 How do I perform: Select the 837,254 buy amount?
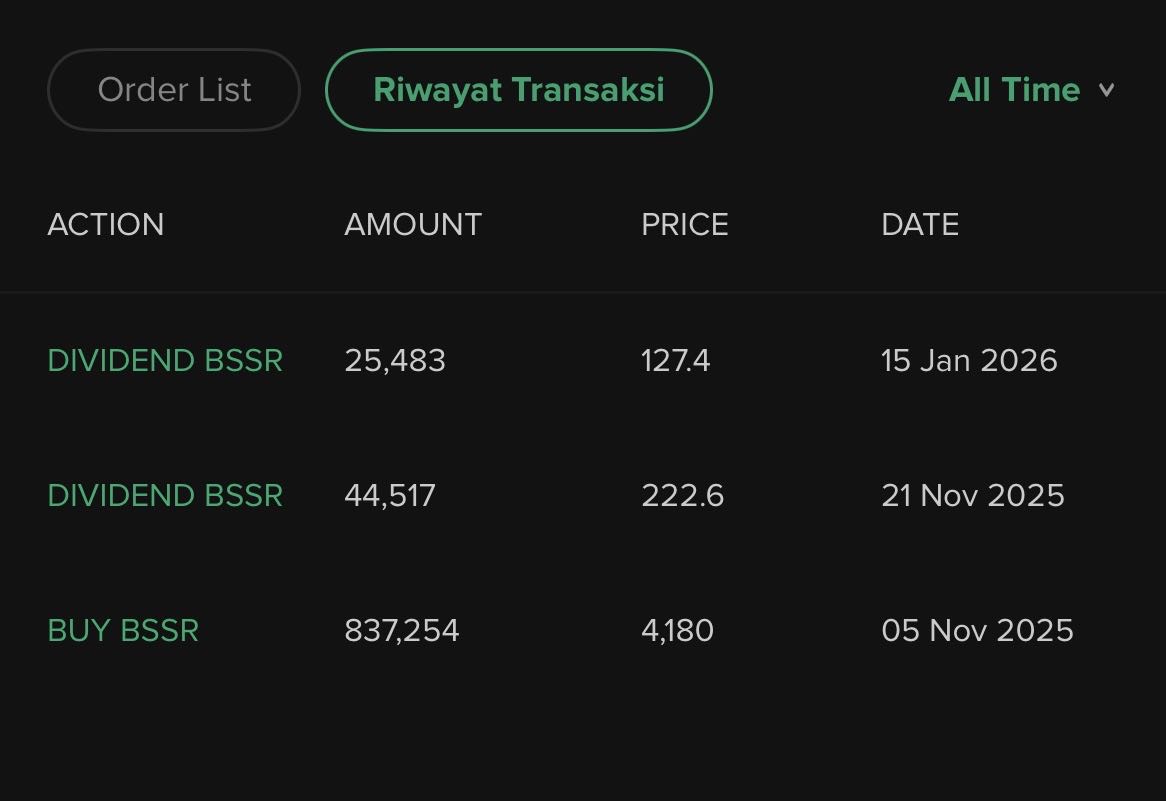click(x=402, y=630)
